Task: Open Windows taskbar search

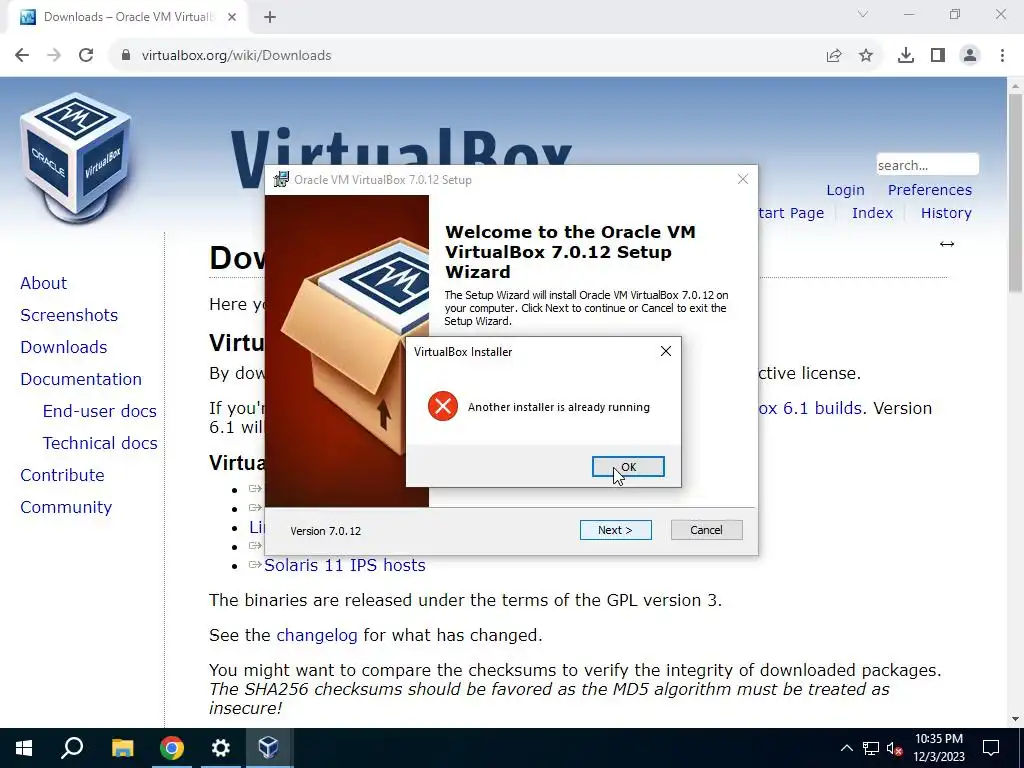Action: coord(72,748)
